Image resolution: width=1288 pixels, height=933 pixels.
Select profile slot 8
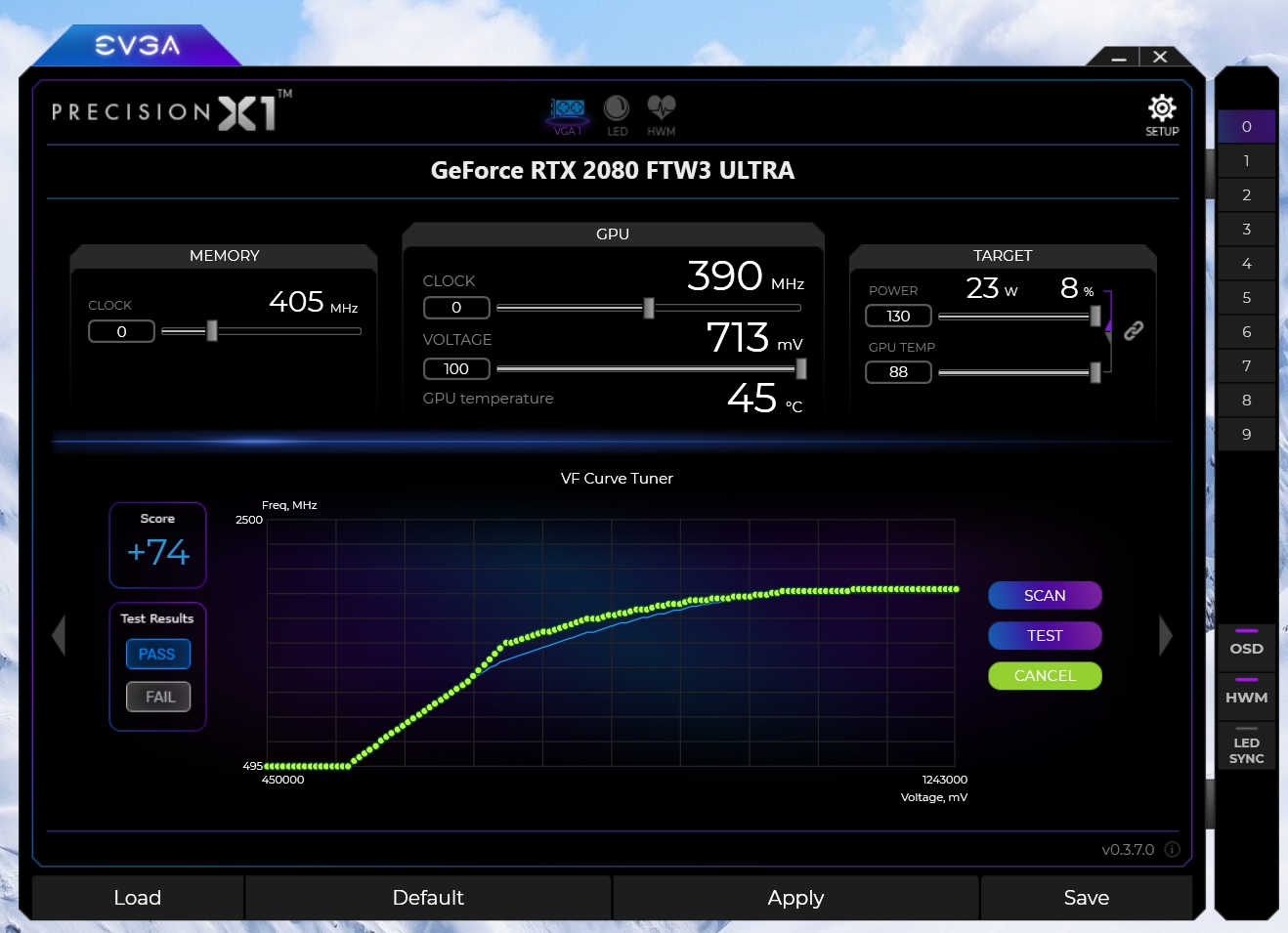pyautogui.click(x=1246, y=400)
